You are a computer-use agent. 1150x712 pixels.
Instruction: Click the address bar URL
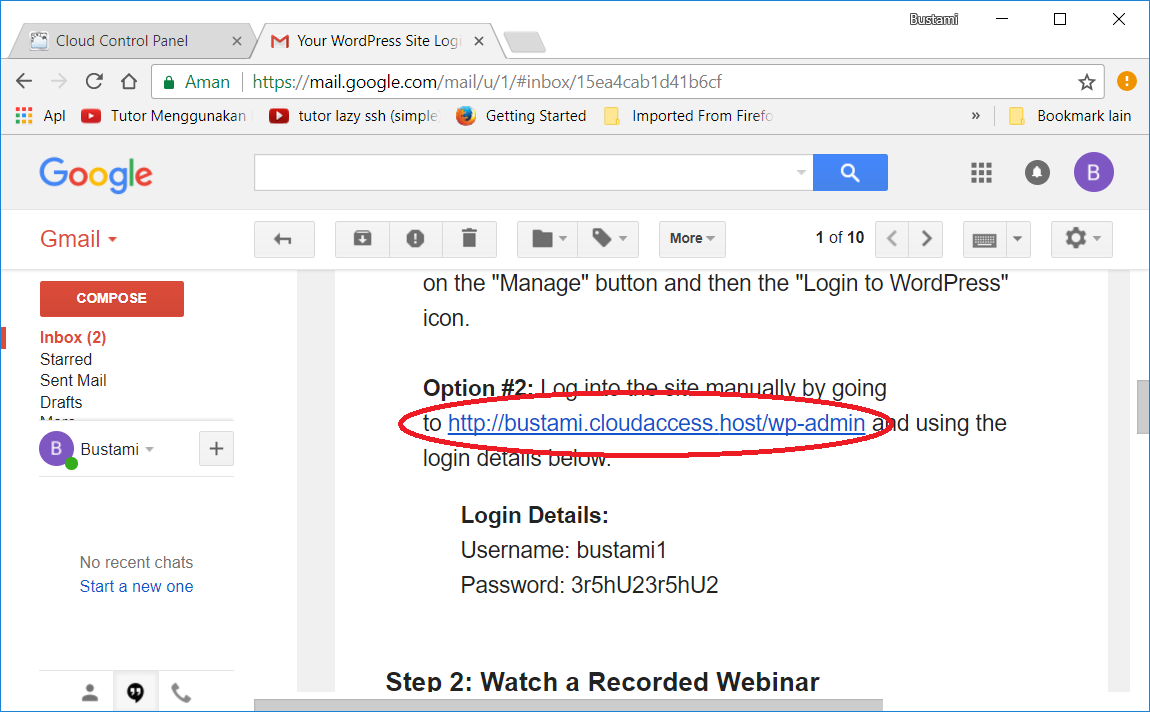pyautogui.click(x=487, y=82)
